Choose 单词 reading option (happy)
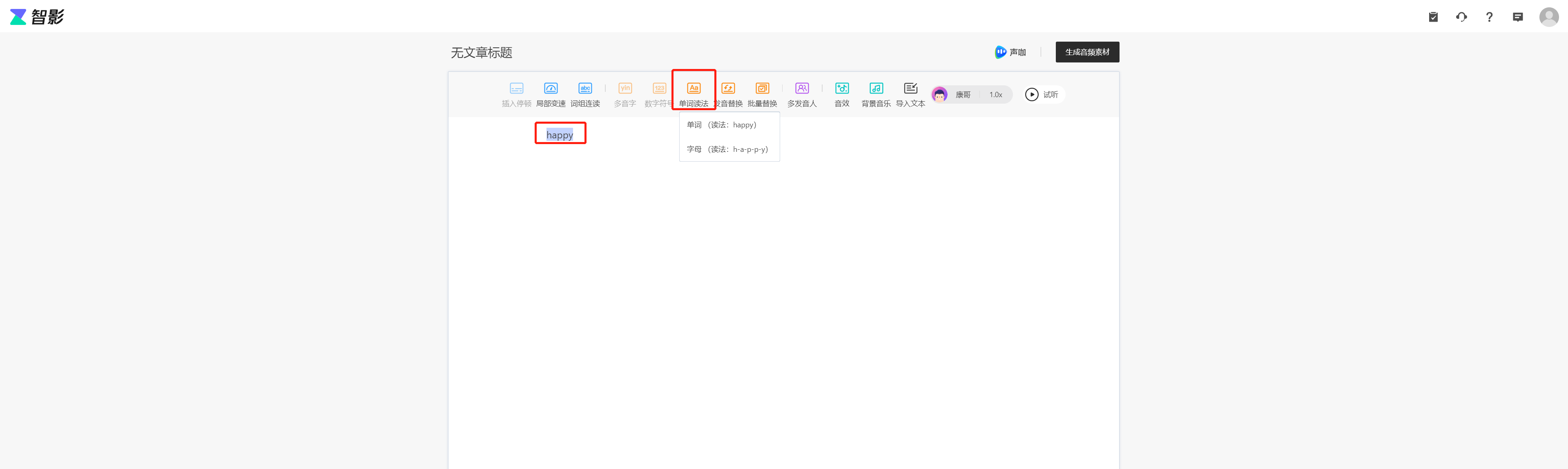This screenshot has width=1568, height=469. point(721,125)
